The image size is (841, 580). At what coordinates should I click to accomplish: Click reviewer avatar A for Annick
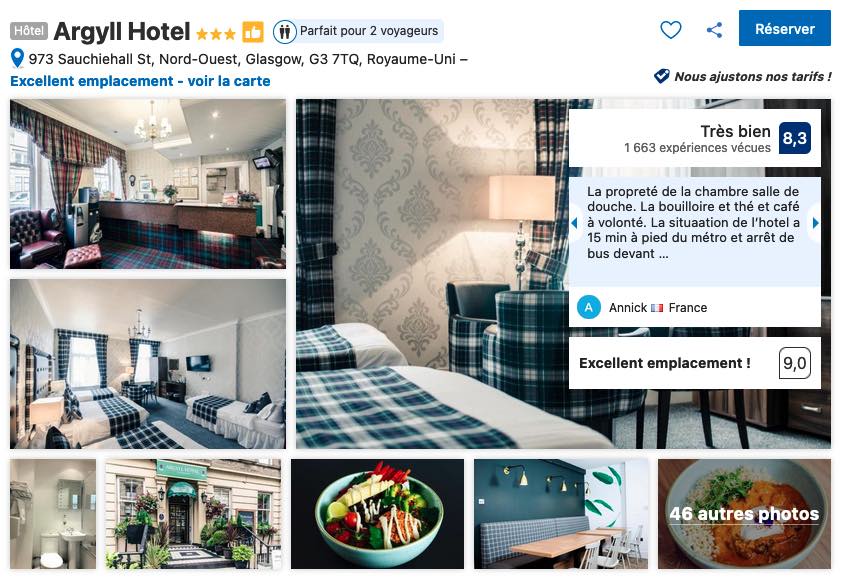[588, 307]
